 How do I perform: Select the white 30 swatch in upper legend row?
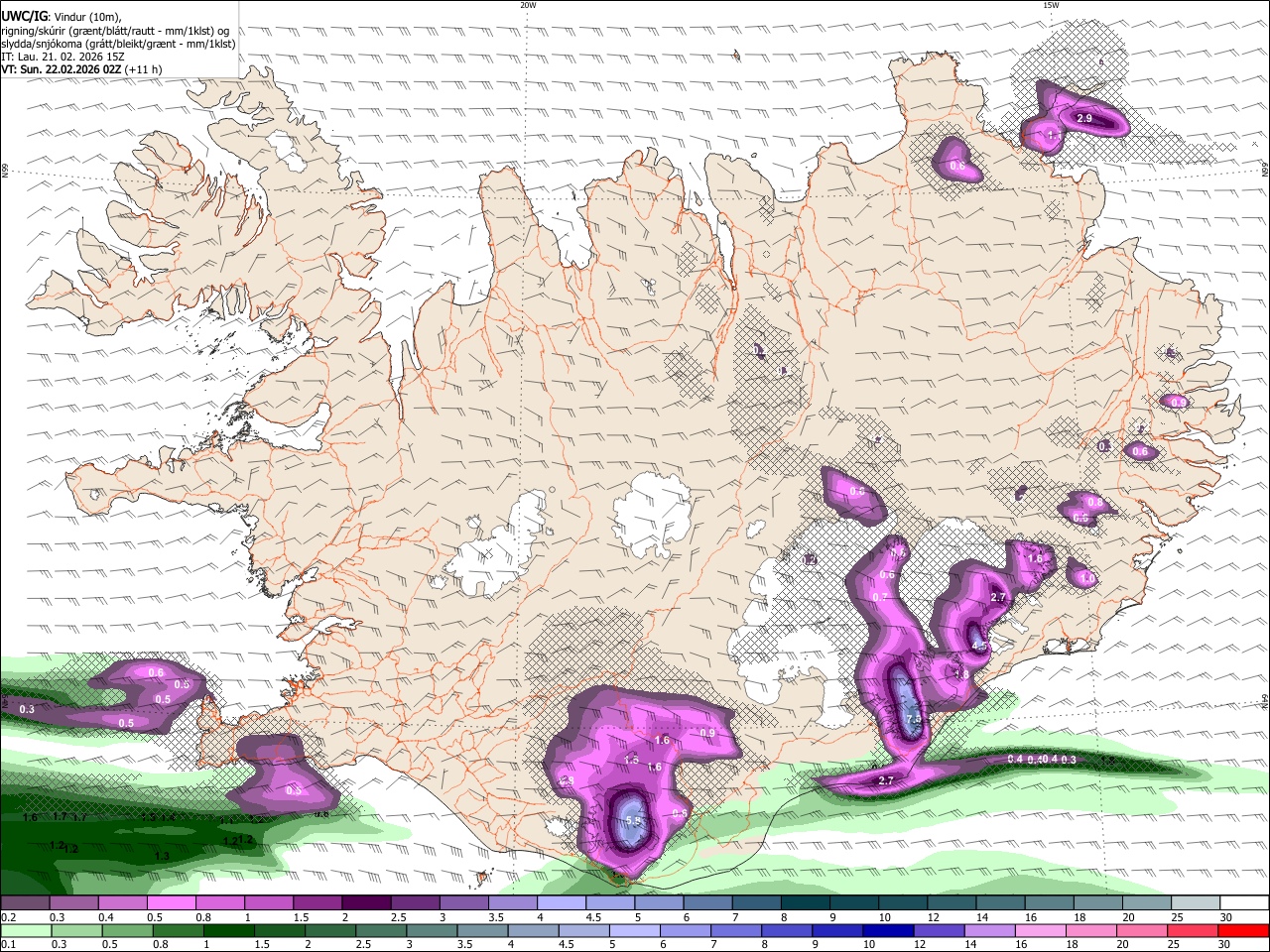point(1244,903)
